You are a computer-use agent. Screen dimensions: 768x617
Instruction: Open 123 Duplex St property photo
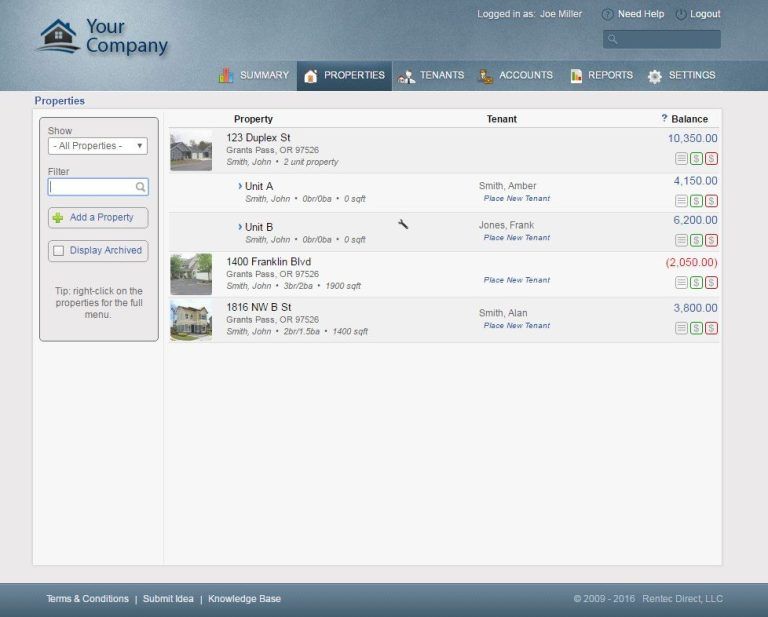point(191,151)
